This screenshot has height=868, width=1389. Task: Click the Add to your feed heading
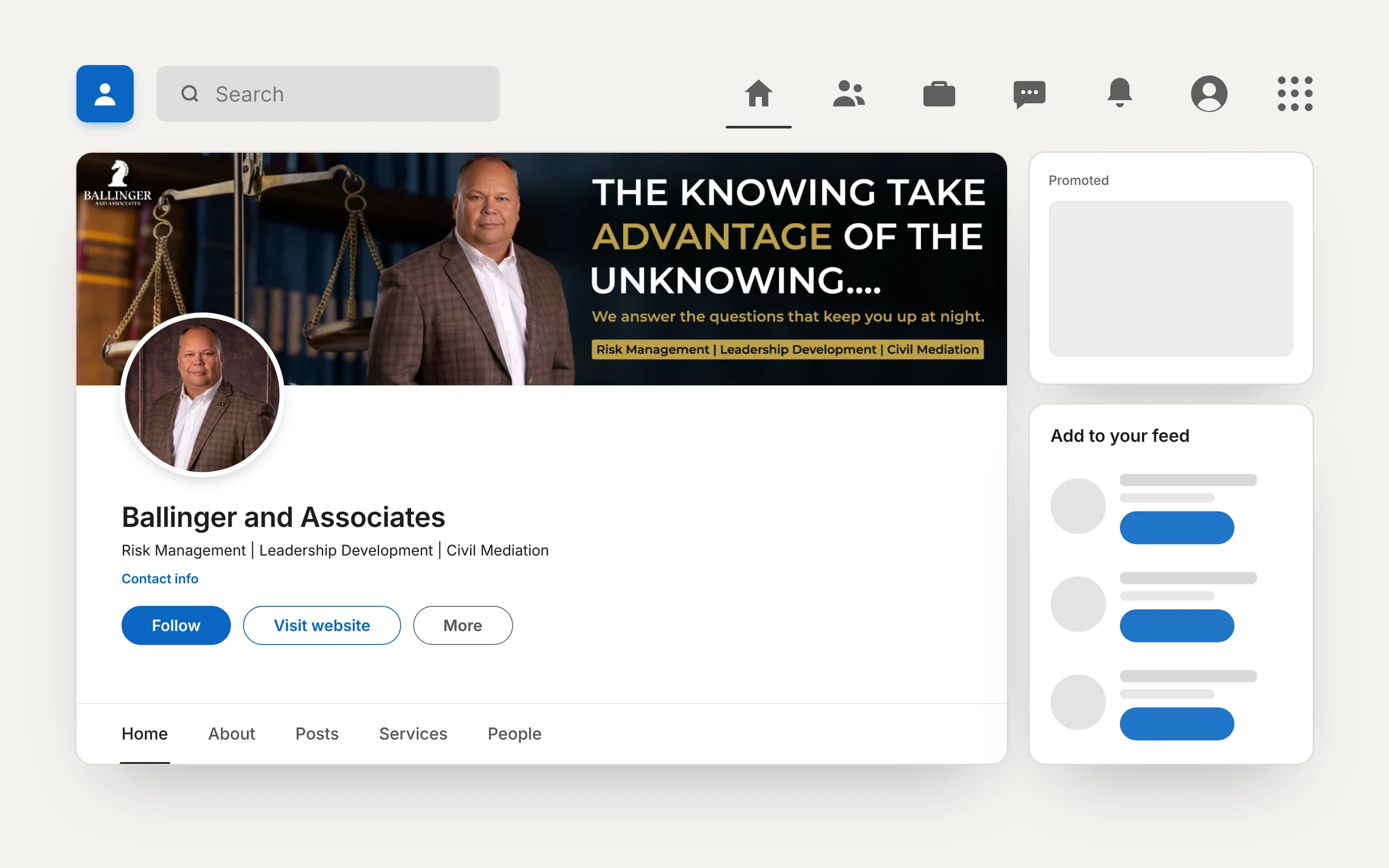click(1120, 436)
